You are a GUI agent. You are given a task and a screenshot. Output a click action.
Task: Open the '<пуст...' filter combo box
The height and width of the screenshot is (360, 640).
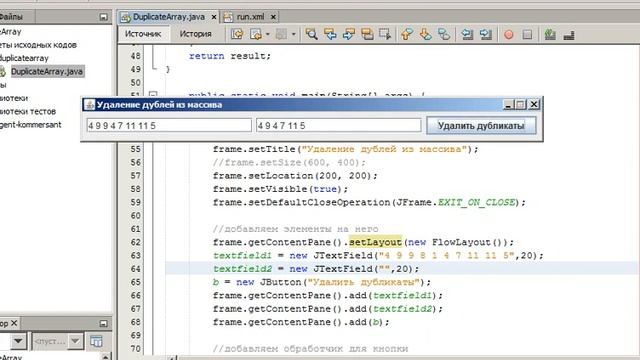(x=58, y=341)
